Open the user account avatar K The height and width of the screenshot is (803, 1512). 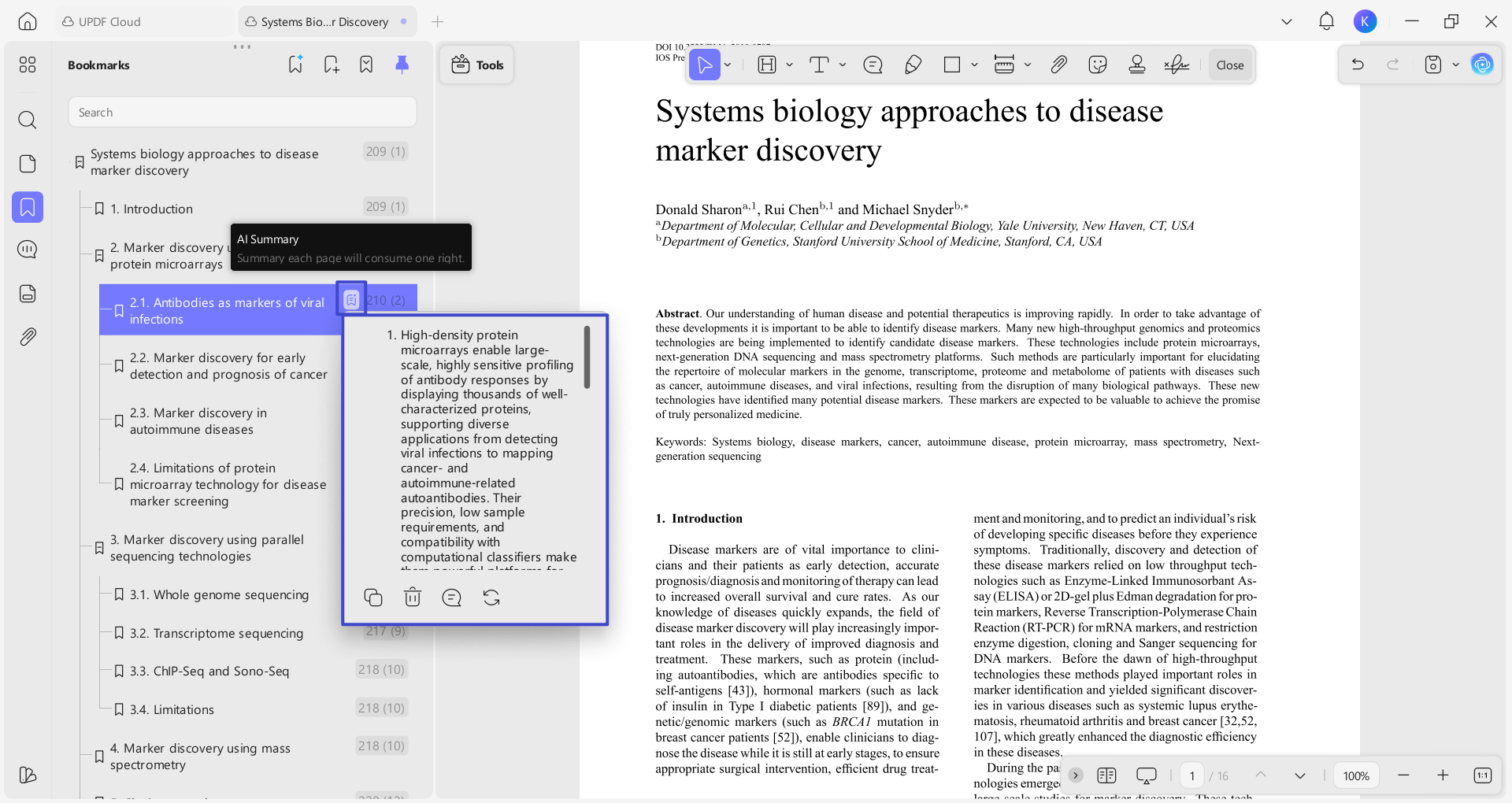click(x=1366, y=22)
